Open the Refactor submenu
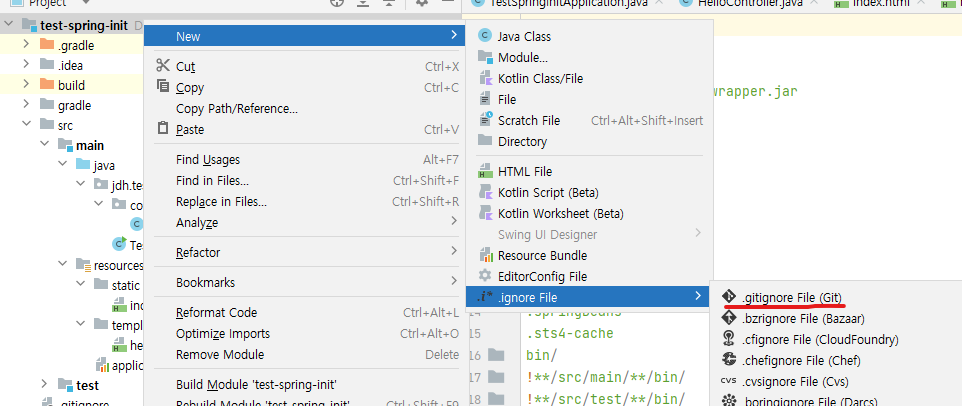The width and height of the screenshot is (962, 406). click(x=306, y=252)
